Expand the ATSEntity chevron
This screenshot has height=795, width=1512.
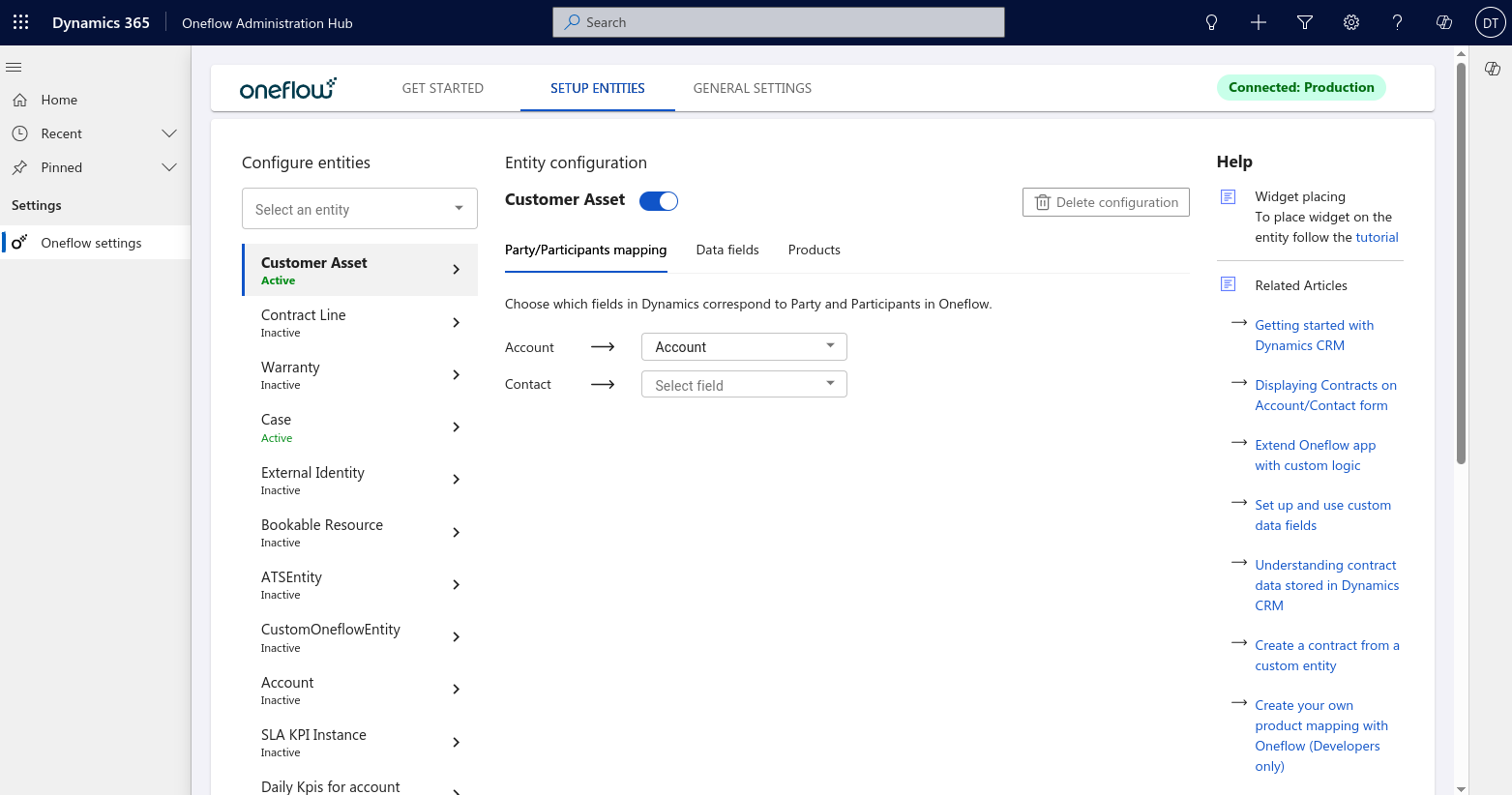(457, 584)
